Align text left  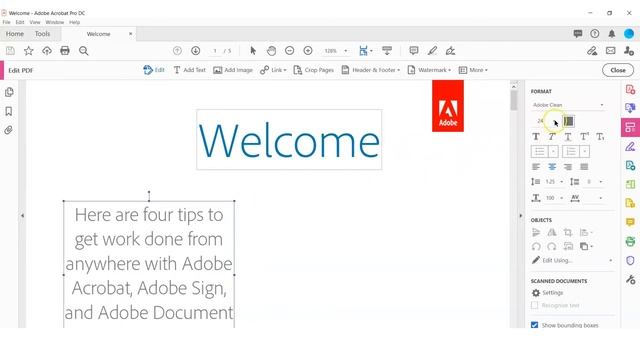click(x=536, y=167)
